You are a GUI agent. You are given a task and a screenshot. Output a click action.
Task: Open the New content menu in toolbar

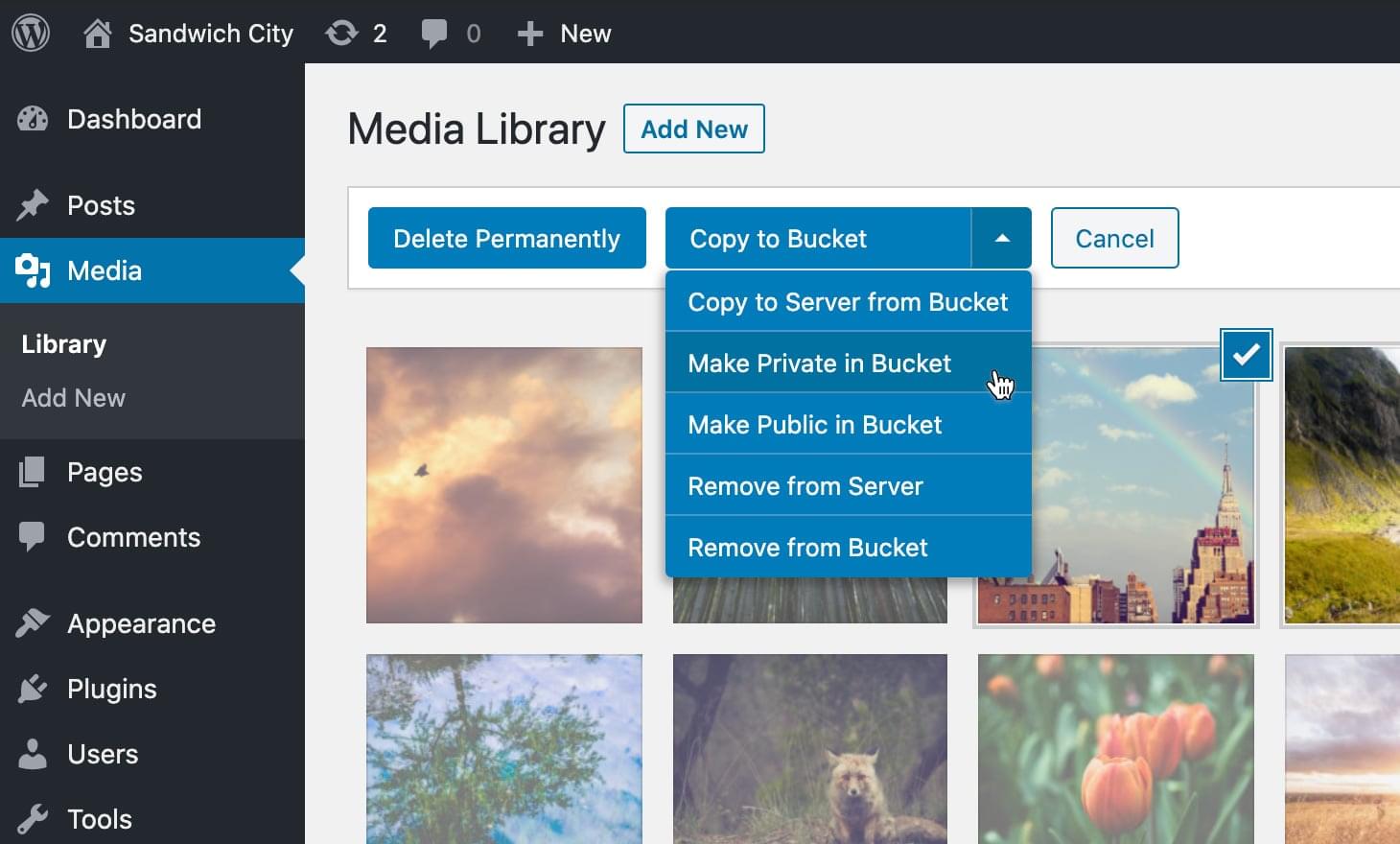tap(564, 34)
